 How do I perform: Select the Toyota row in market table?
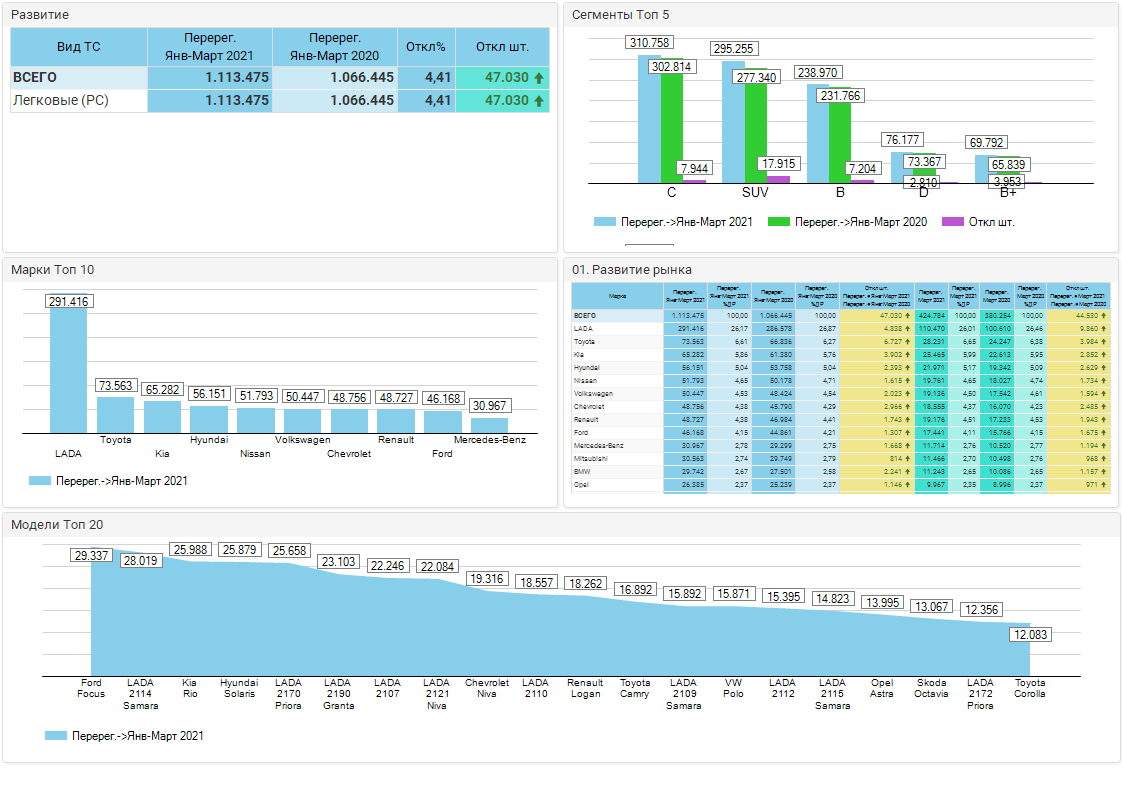583,341
